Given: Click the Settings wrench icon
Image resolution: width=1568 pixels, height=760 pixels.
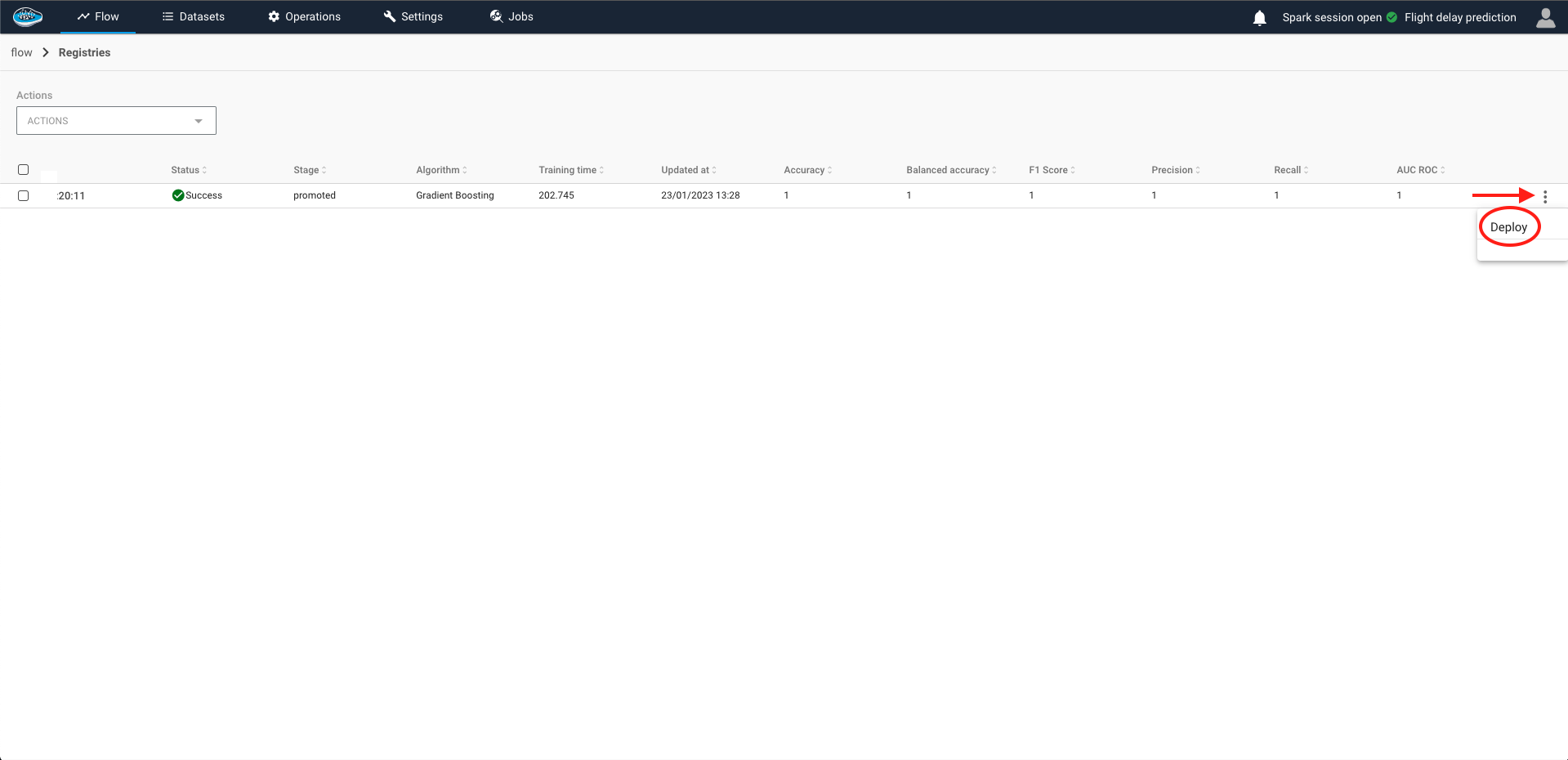Looking at the screenshot, I should coord(390,16).
